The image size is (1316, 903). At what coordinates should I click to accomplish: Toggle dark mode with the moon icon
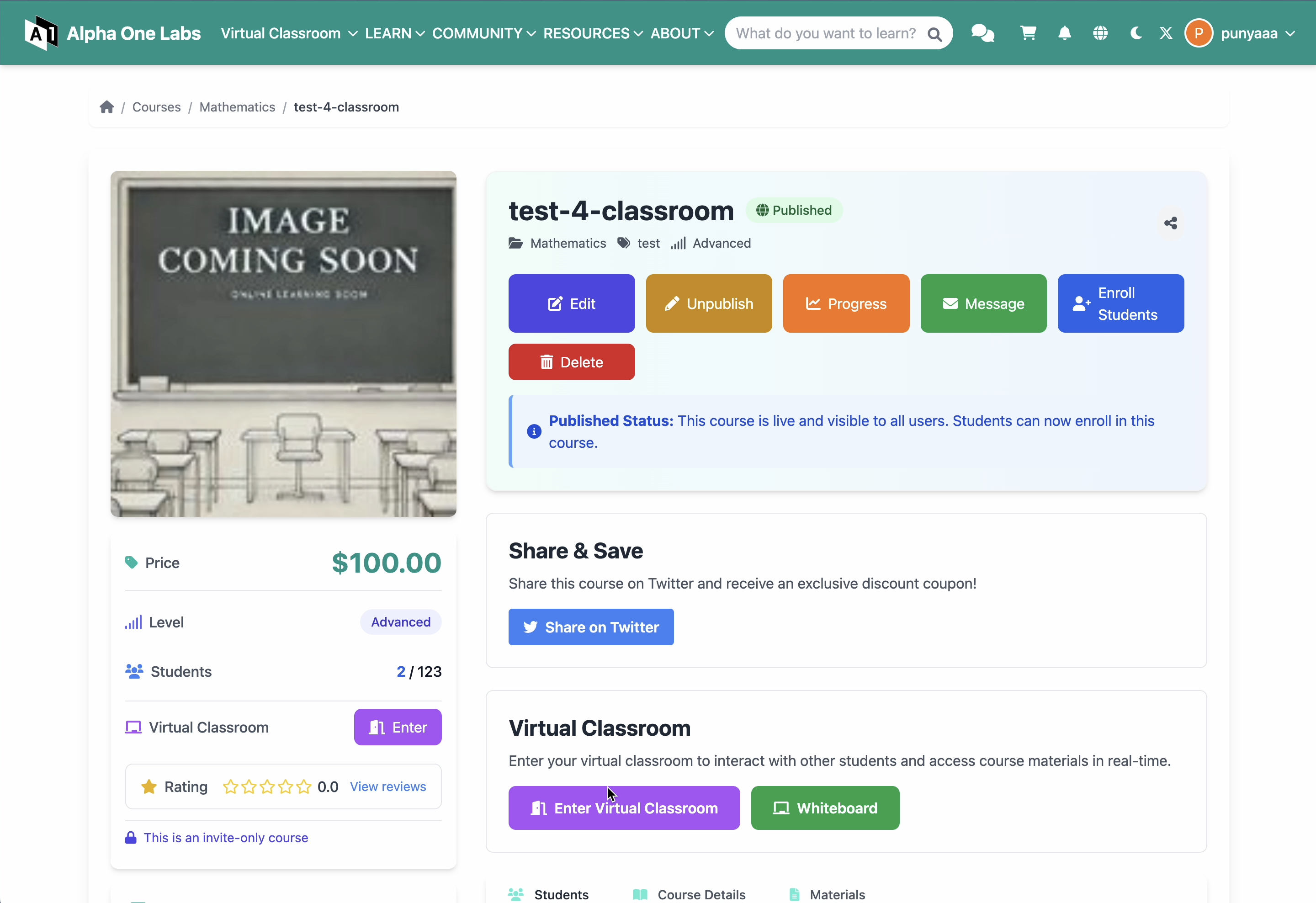[1136, 33]
